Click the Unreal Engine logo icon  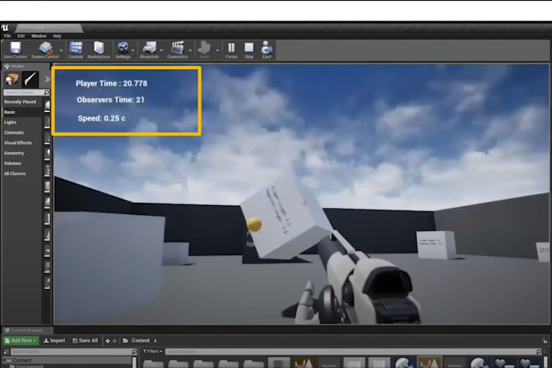5,28
